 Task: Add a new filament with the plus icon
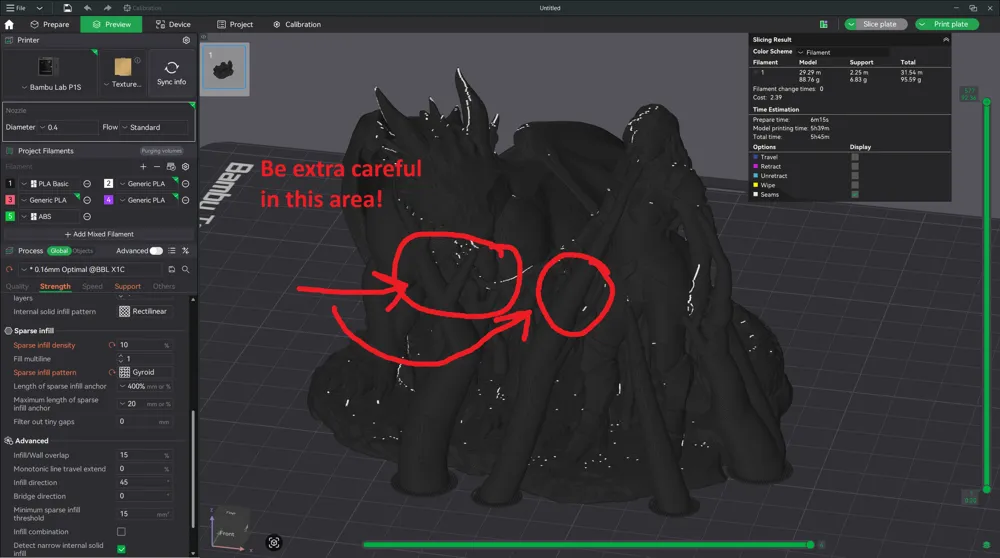[143, 166]
